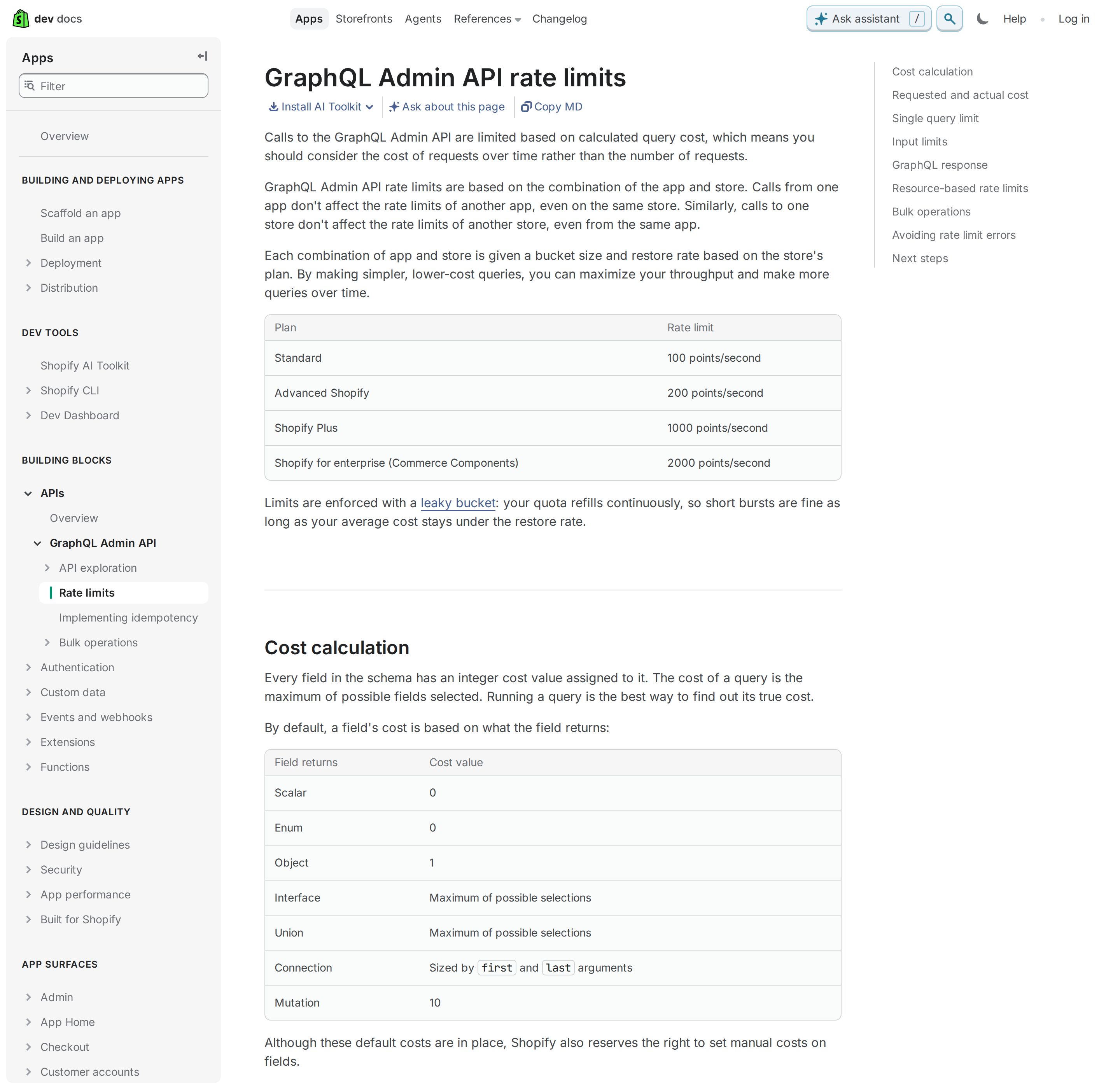Open the Storefronts top navigation tab

pyautogui.click(x=364, y=19)
